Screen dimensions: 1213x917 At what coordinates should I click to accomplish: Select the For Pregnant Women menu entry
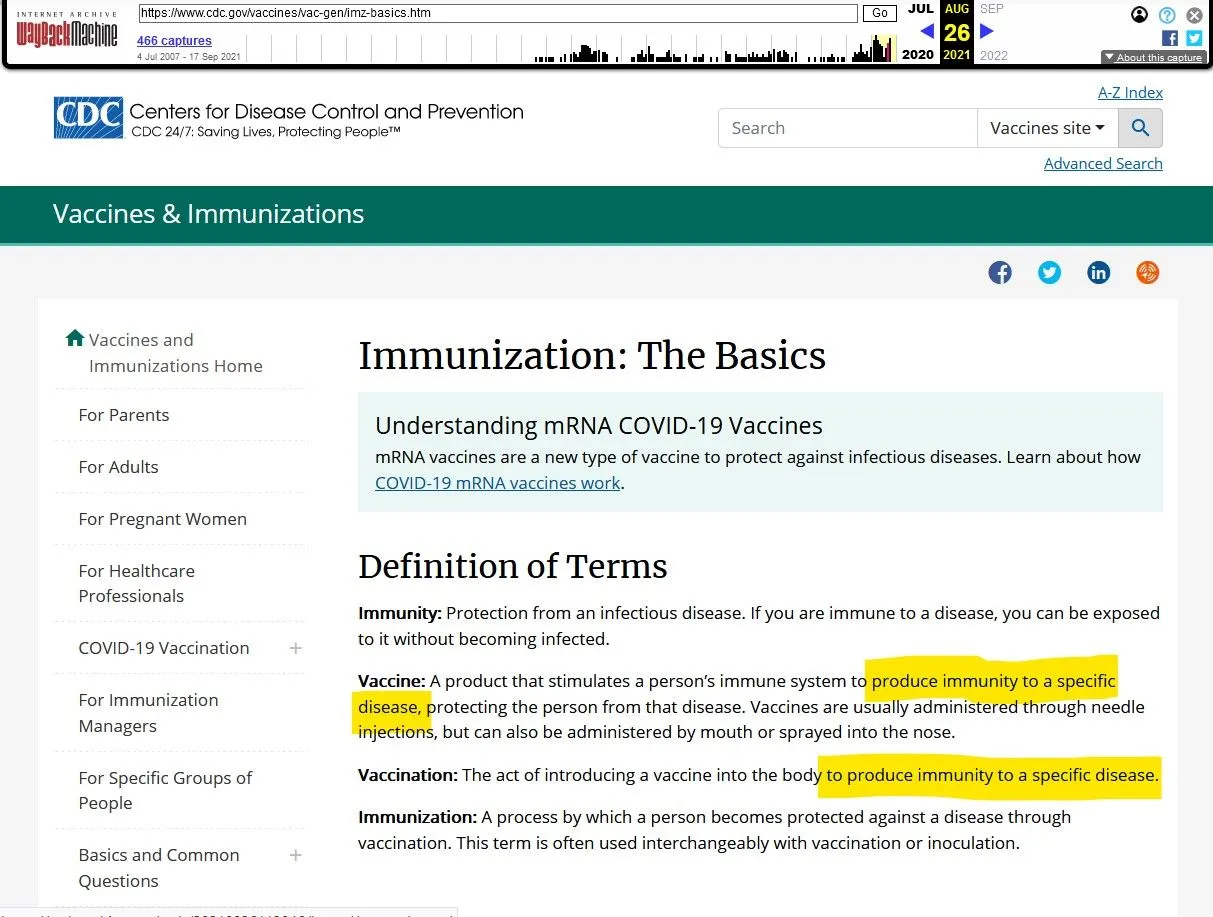pyautogui.click(x=162, y=519)
